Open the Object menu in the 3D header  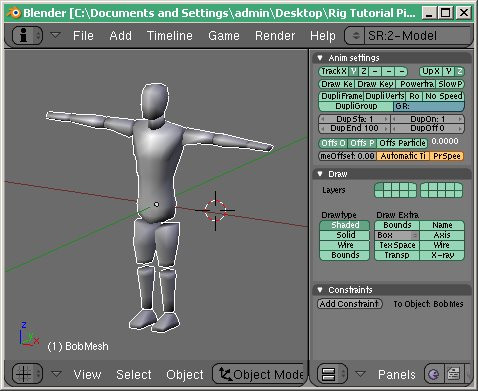(x=185, y=374)
